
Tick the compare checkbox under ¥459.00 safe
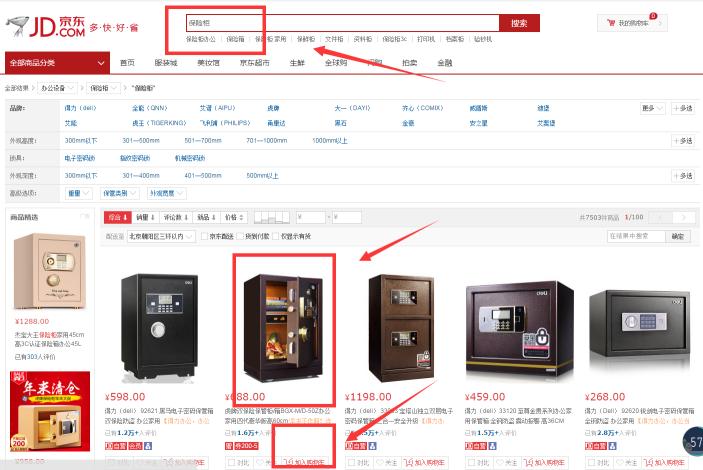point(471,462)
